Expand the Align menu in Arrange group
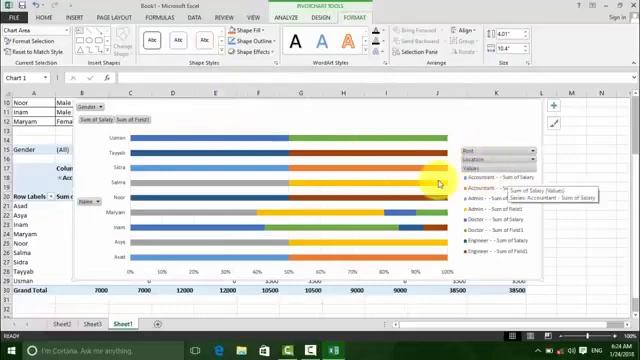Viewport: 640px width, 360px height. pos(463,30)
